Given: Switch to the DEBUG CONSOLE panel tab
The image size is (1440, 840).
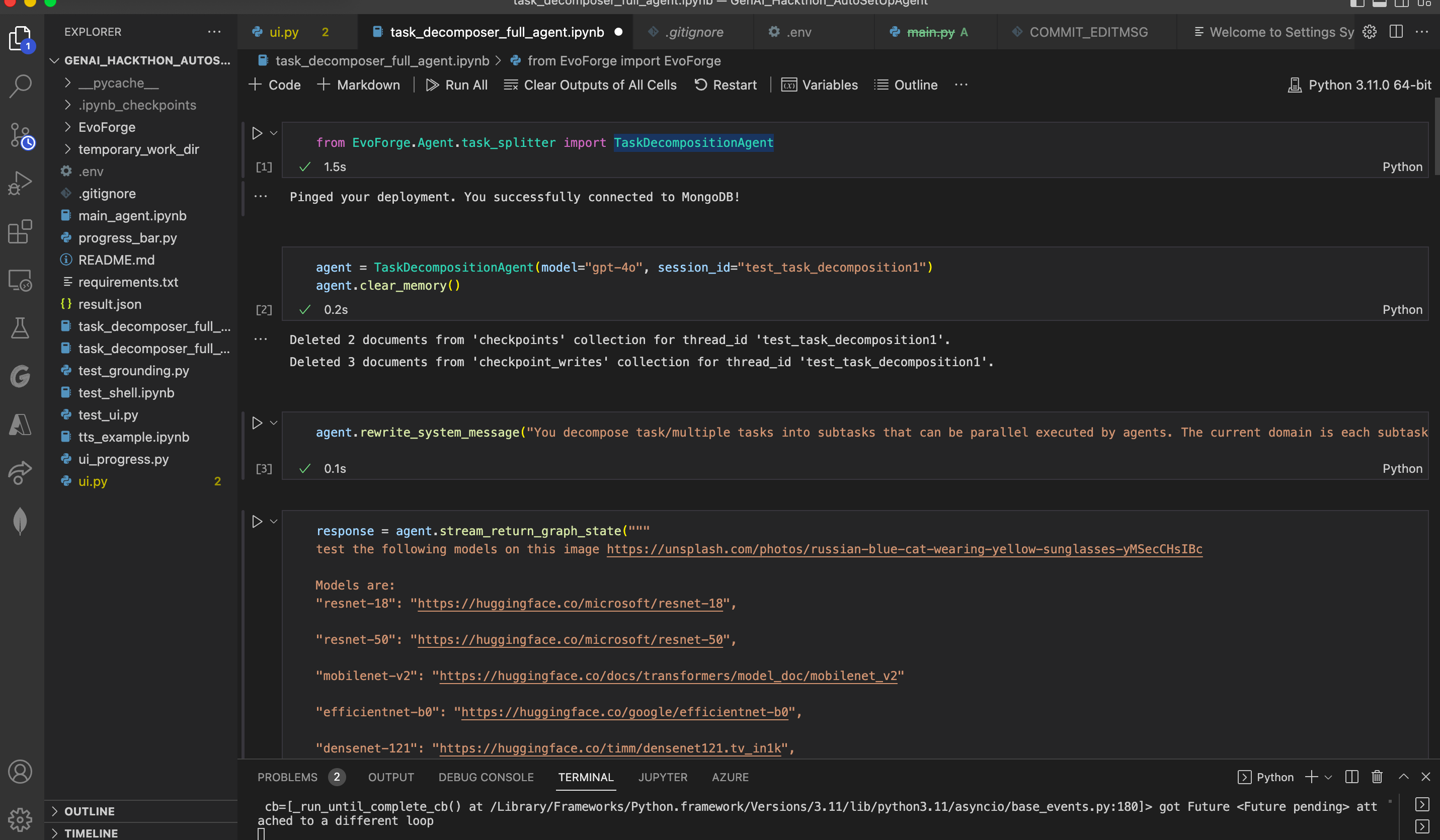Looking at the screenshot, I should pos(486,777).
